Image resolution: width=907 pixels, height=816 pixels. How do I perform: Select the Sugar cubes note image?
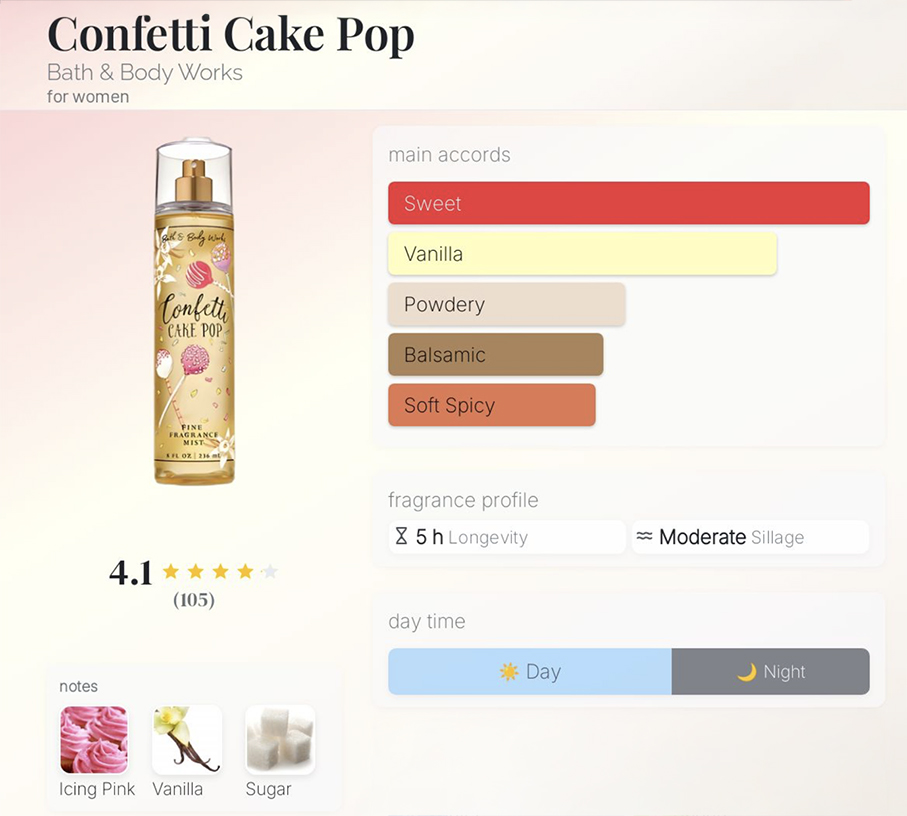click(x=281, y=740)
